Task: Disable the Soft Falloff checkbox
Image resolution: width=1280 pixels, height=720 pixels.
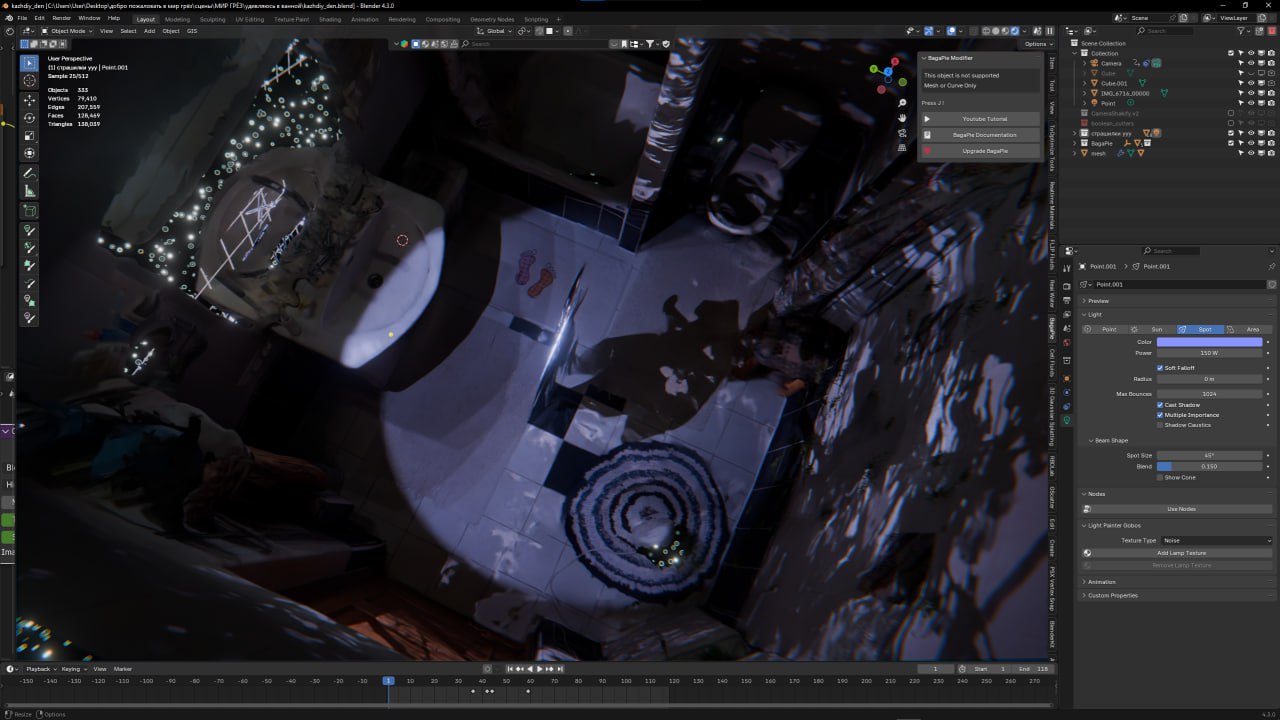Action: [1160, 368]
